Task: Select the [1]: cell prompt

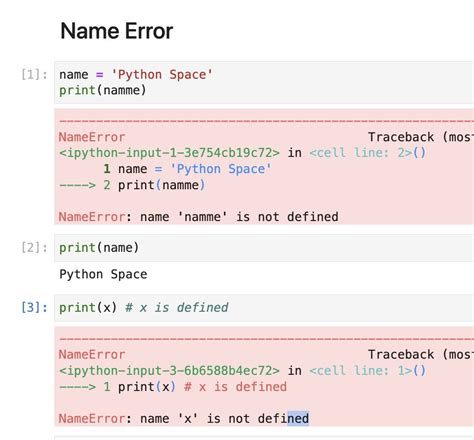Action: tap(34, 74)
